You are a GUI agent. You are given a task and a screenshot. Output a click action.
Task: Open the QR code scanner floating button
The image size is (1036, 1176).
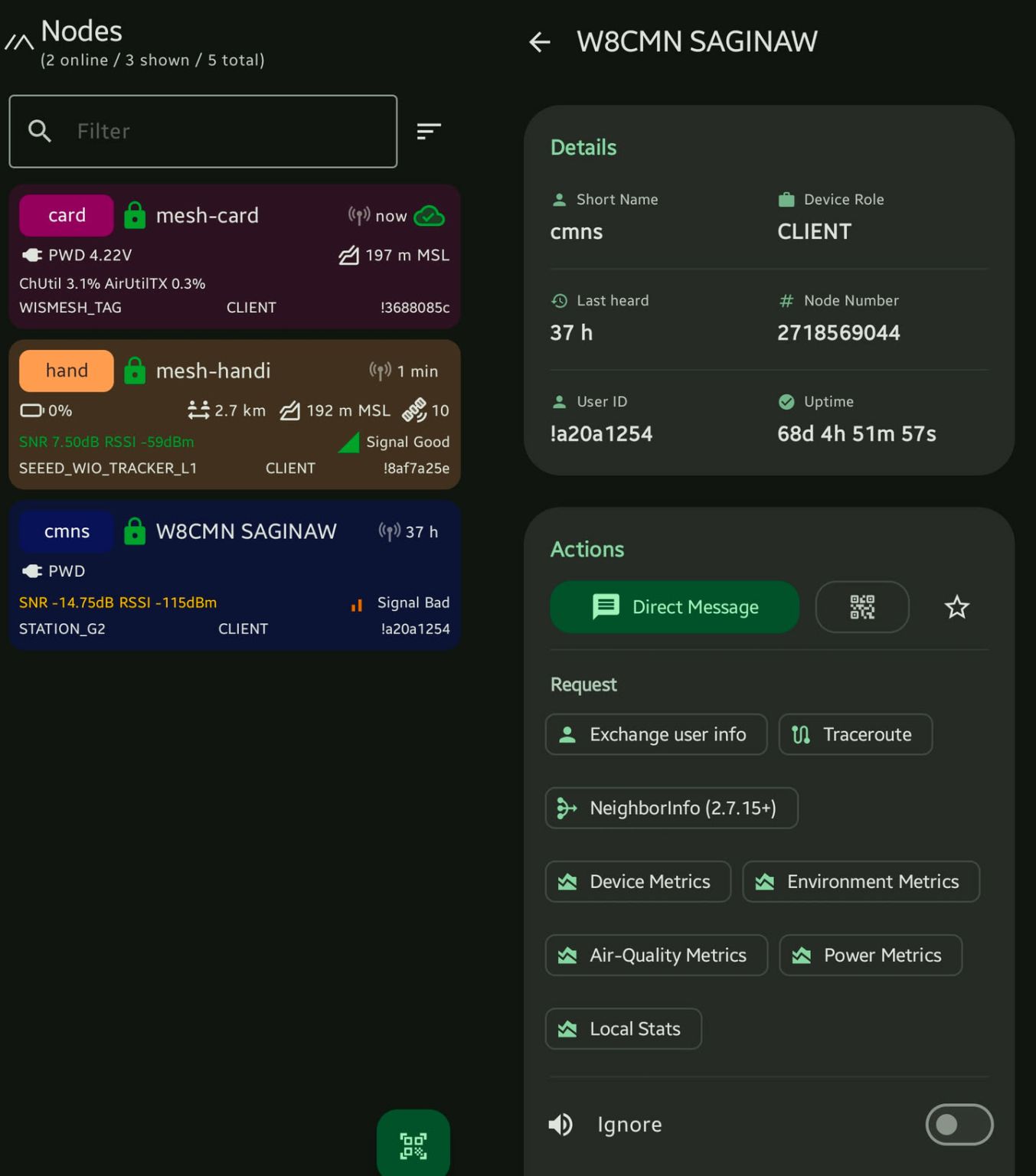pyautogui.click(x=413, y=1146)
